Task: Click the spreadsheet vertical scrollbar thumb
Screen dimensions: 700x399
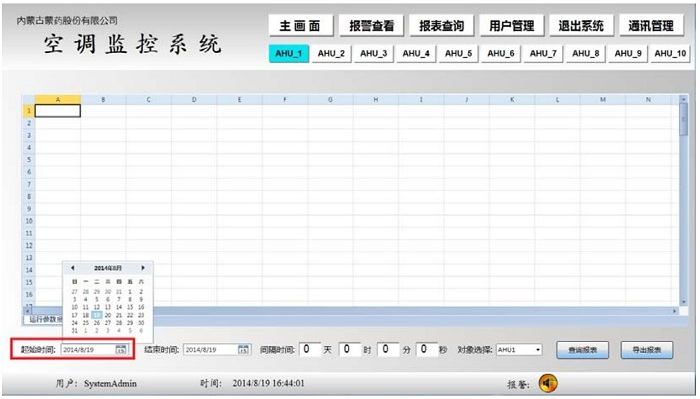Action: click(683, 118)
